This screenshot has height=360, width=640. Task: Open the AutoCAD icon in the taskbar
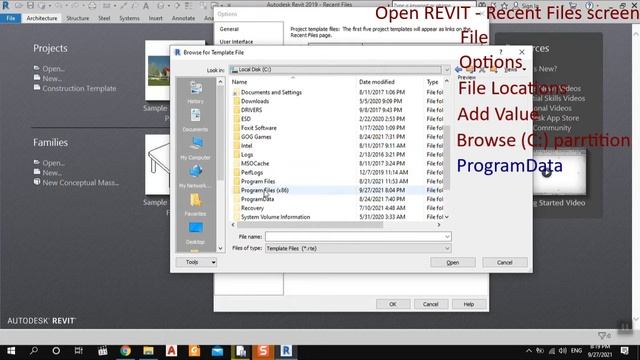click(x=171, y=351)
